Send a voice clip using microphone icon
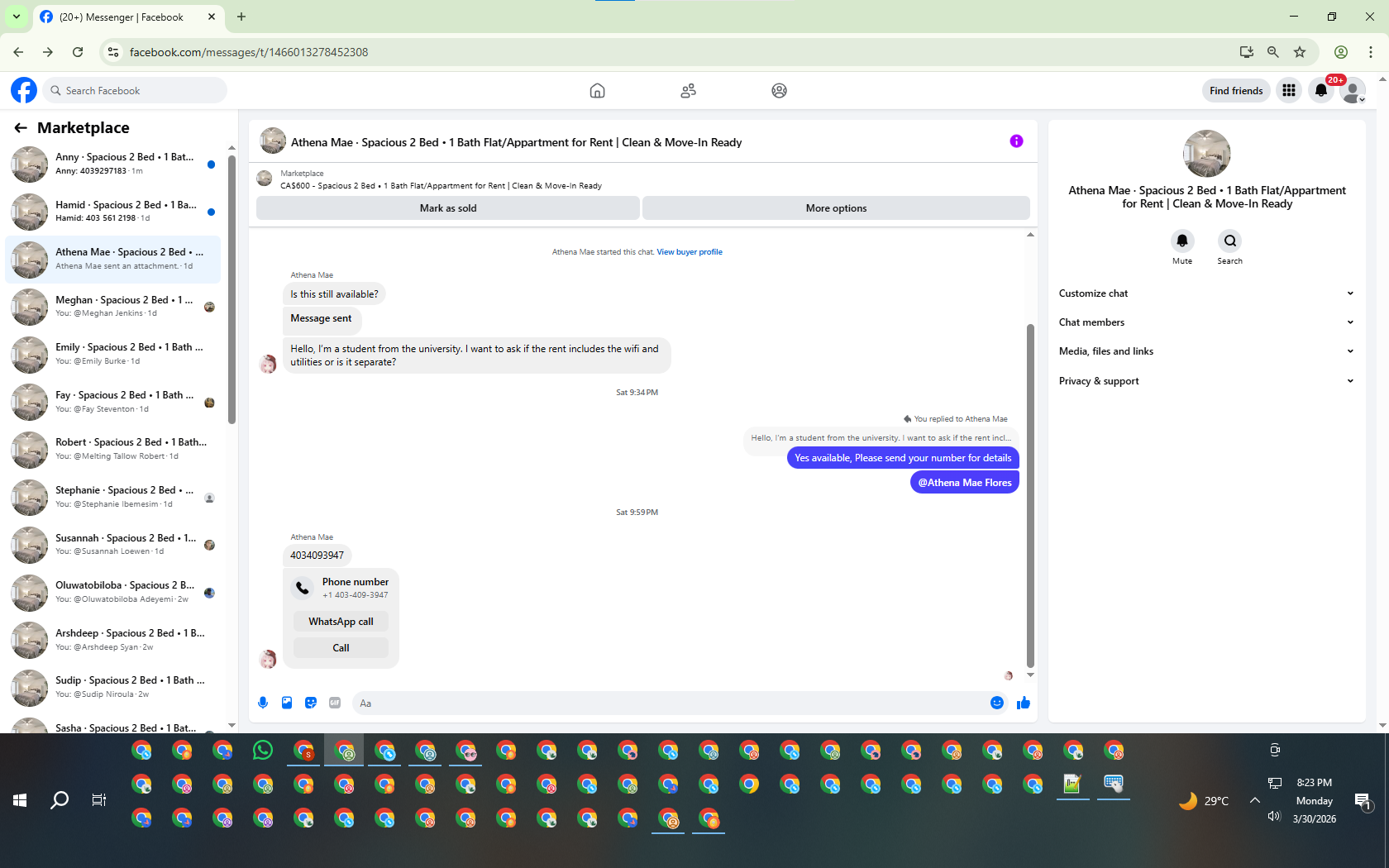 [263, 703]
